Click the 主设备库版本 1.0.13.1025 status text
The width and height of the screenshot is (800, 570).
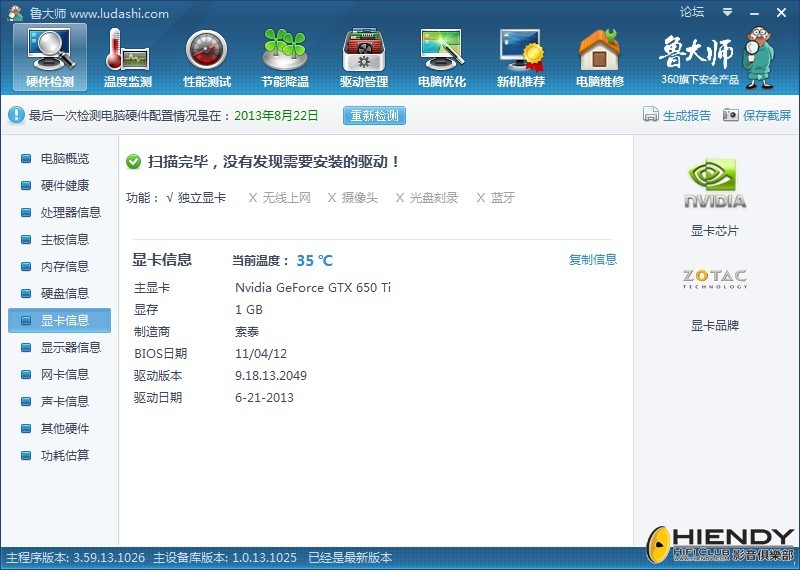point(225,558)
